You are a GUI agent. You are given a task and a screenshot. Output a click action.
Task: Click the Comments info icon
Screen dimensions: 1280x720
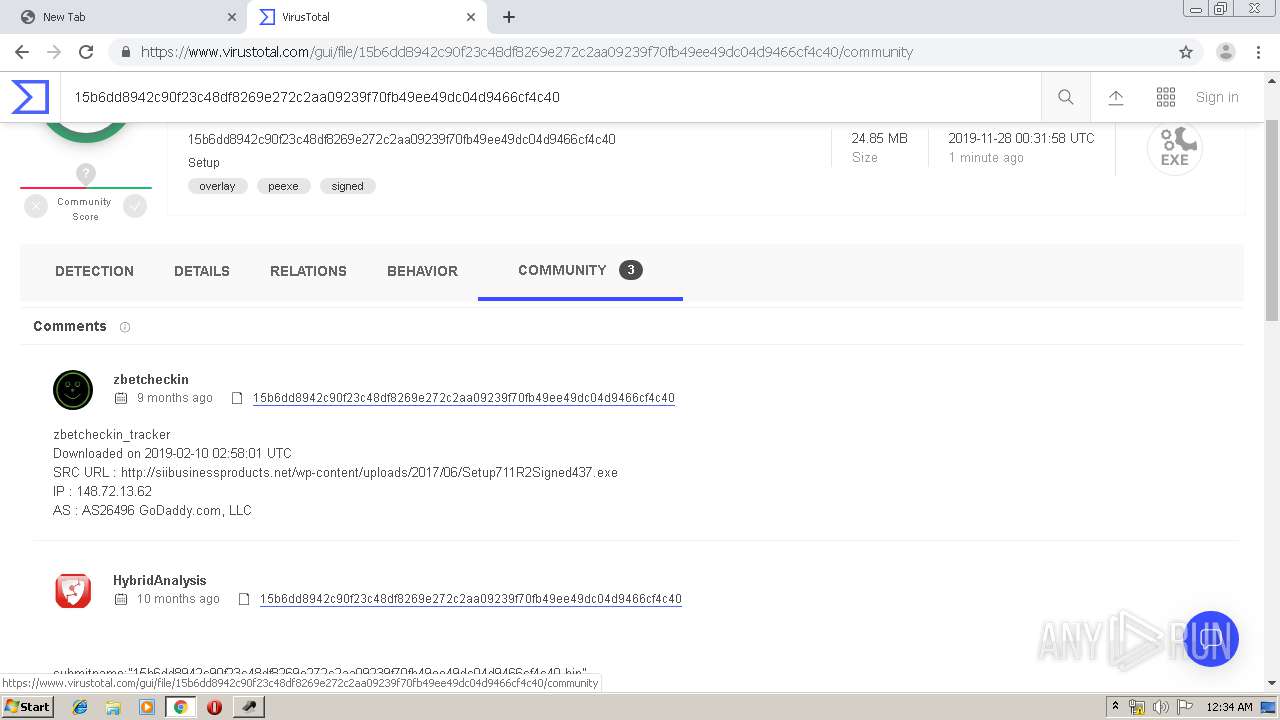pos(125,327)
